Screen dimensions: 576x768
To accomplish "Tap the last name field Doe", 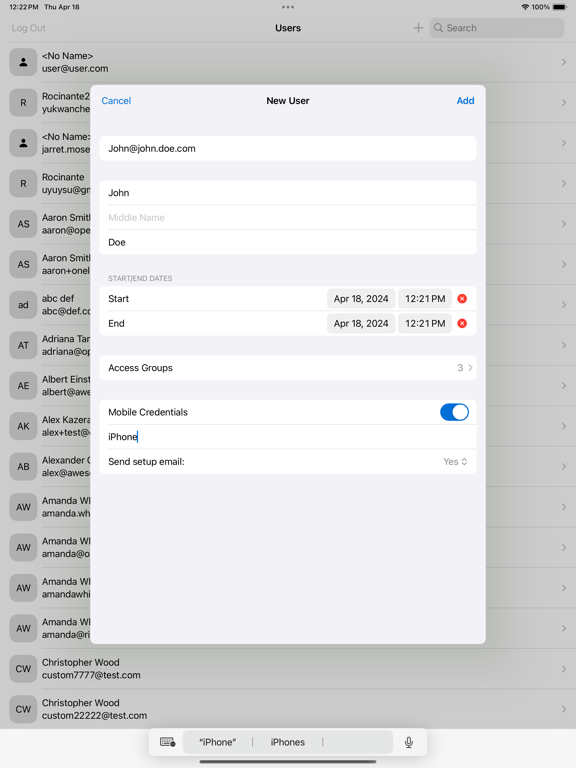I will tap(288, 242).
